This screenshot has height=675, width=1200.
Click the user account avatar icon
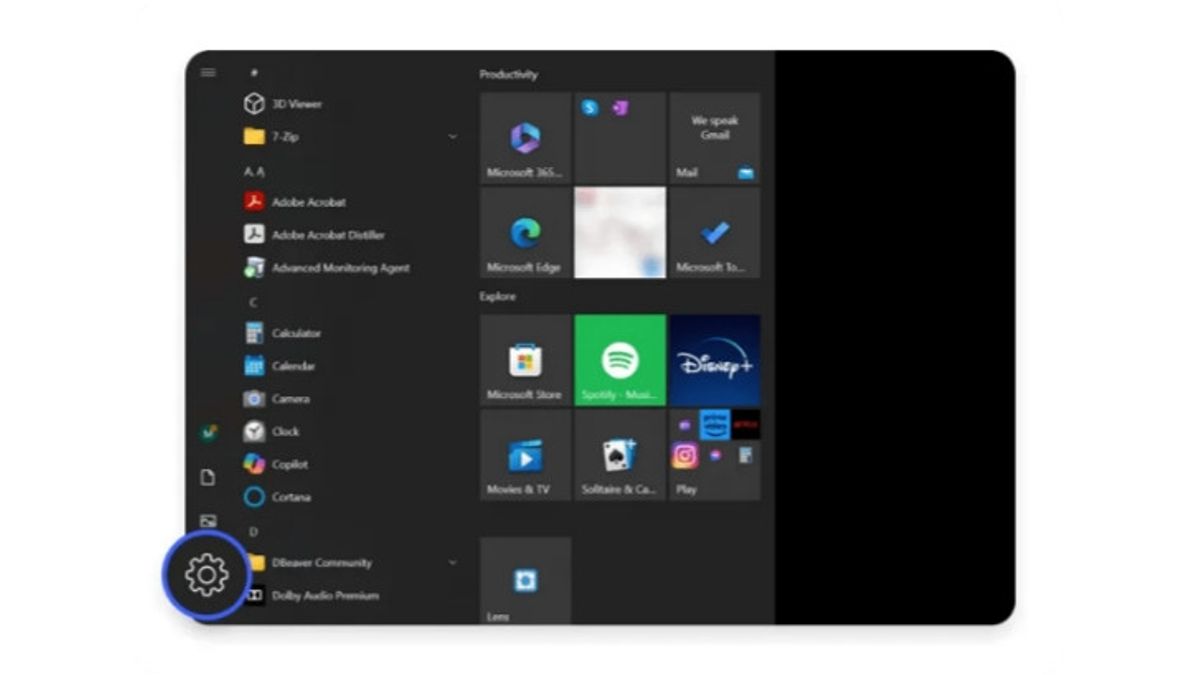pos(208,432)
